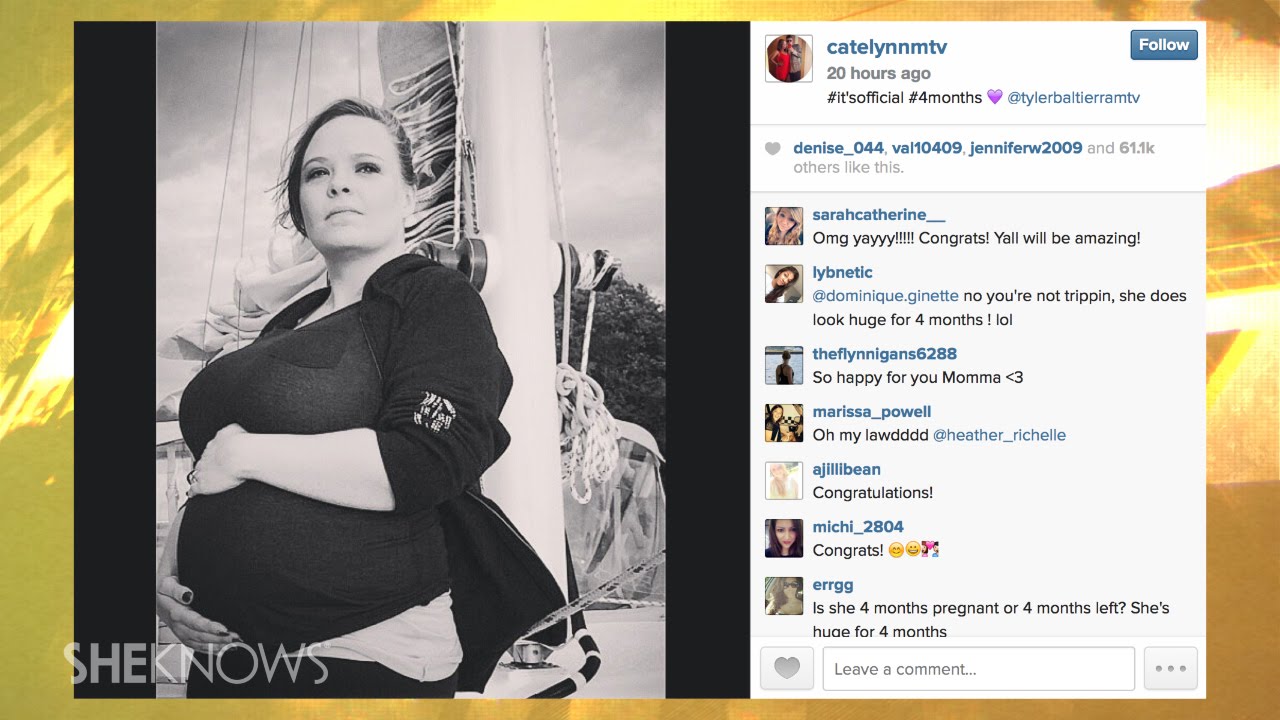The height and width of the screenshot is (720, 1280).
Task: Open errgg commenter avatar
Action: coord(784,596)
